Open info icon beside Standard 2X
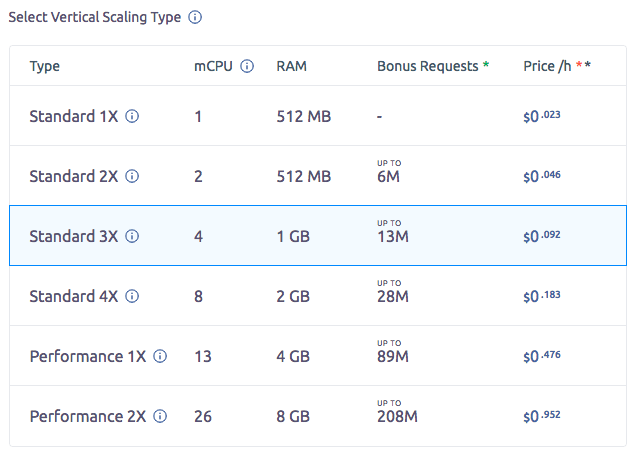 (x=132, y=176)
